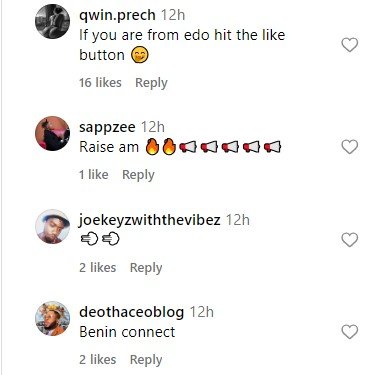Visit qwin.prech username link
This screenshot has width=382, height=375.
pos(117,16)
